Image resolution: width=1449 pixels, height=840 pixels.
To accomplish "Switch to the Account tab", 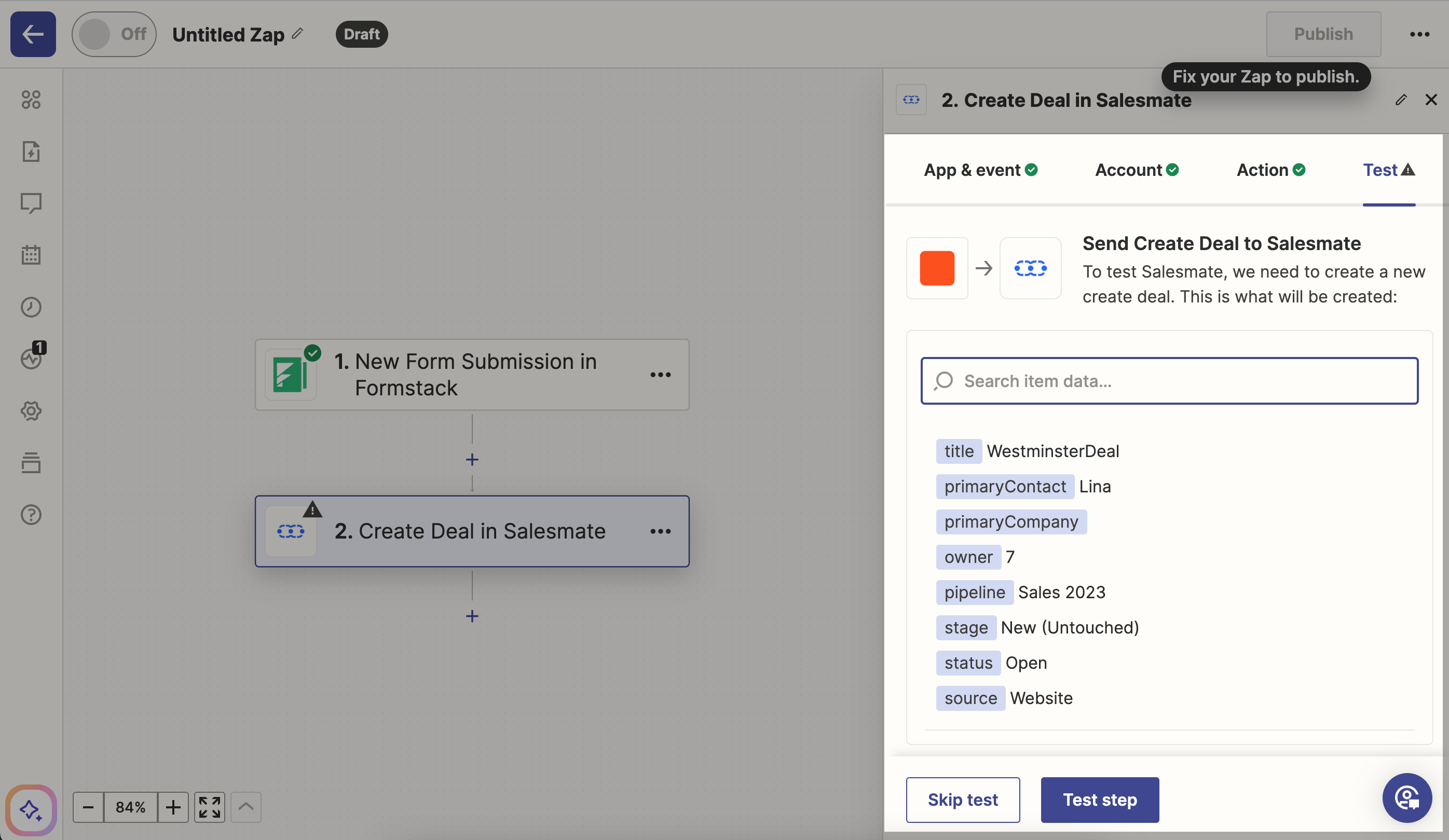I will [1136, 170].
